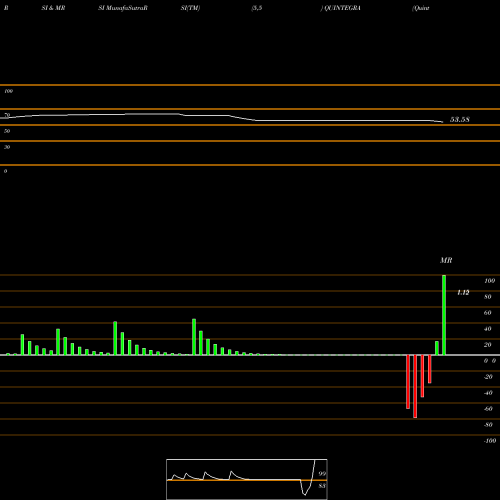
Task: Click the -60 label on the MR axis
Action: pos(488,409)
